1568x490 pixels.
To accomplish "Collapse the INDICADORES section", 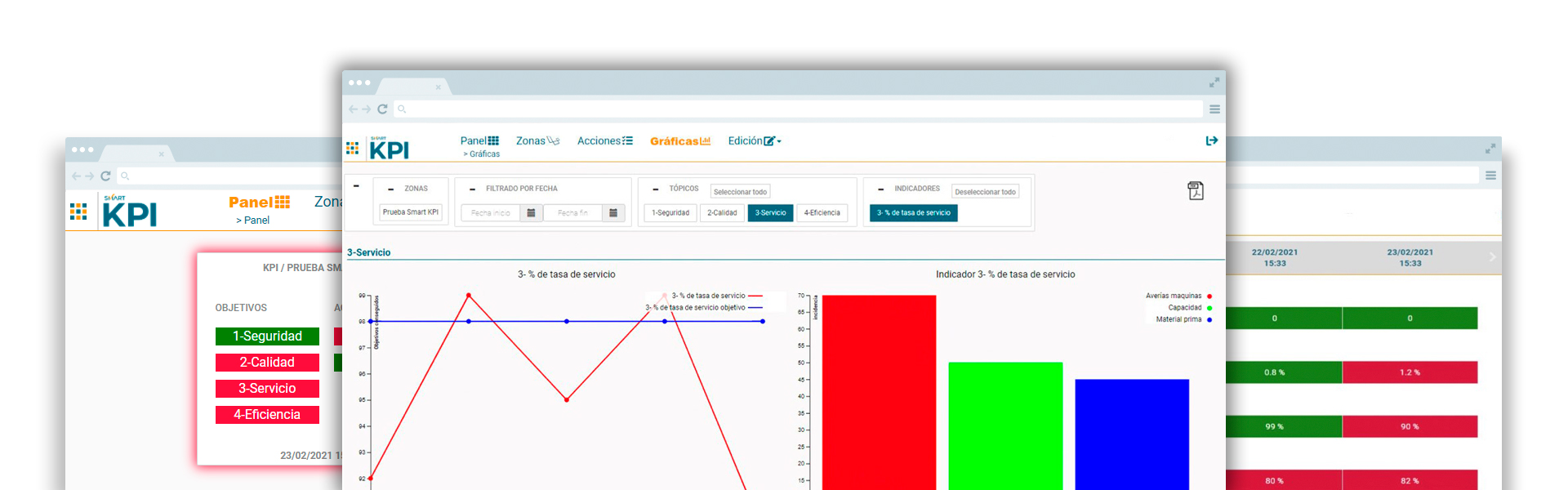I will tap(880, 189).
